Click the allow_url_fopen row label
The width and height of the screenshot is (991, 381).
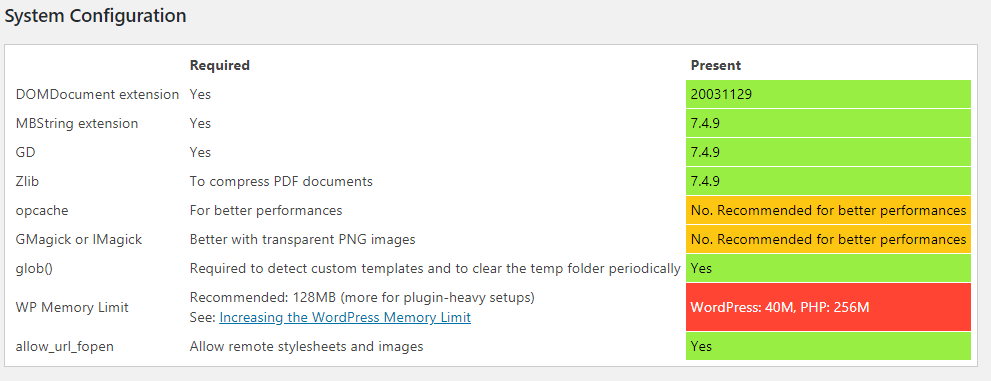64,346
